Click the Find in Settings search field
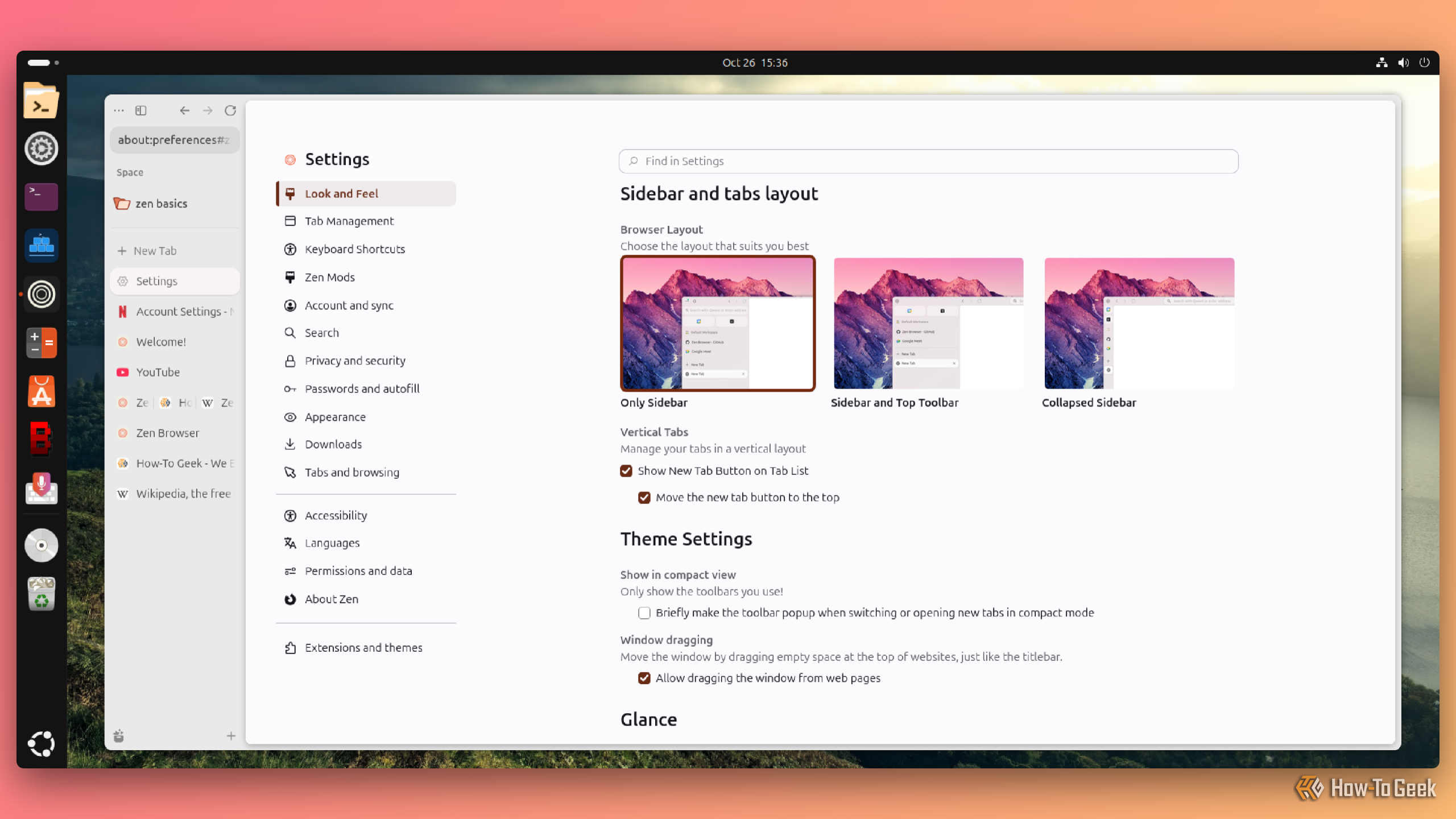1456x819 pixels. pos(928,161)
